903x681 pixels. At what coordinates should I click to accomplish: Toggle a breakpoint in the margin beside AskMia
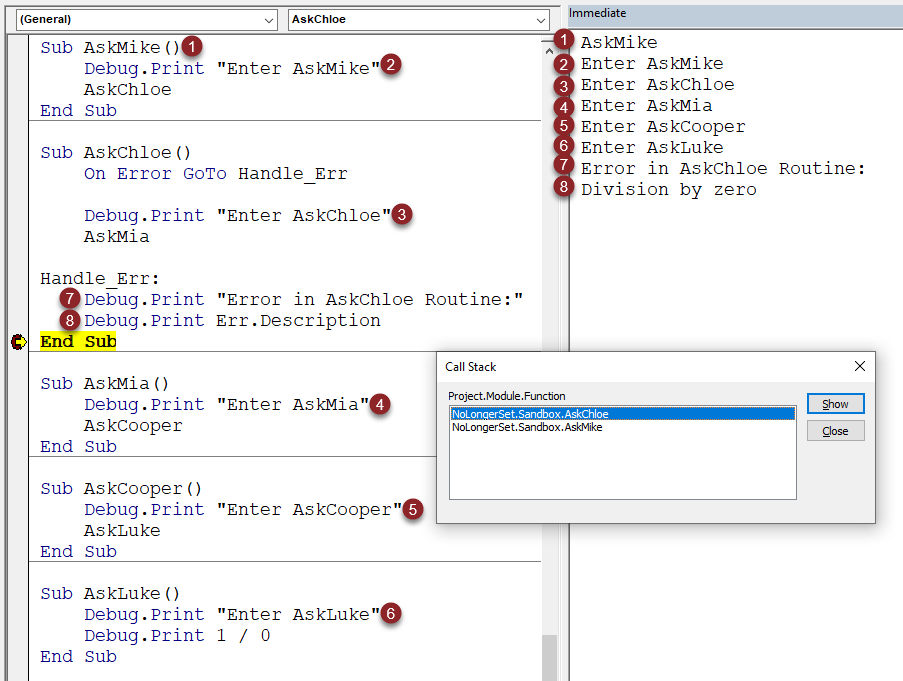18,383
